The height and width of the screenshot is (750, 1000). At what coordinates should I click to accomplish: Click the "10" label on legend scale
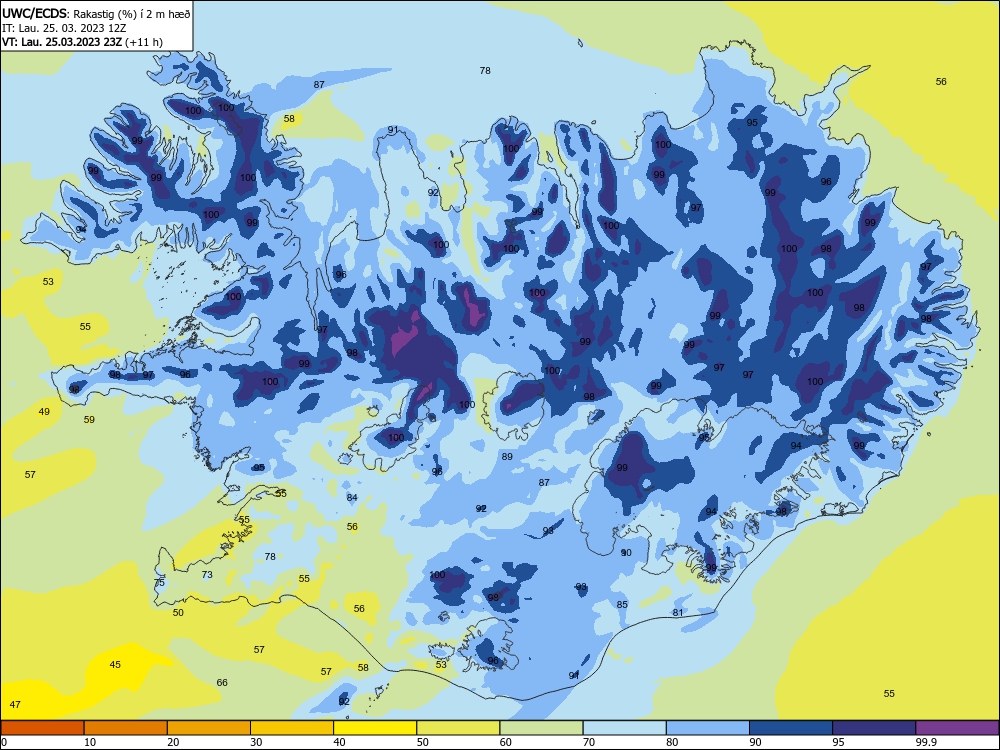coord(90,742)
